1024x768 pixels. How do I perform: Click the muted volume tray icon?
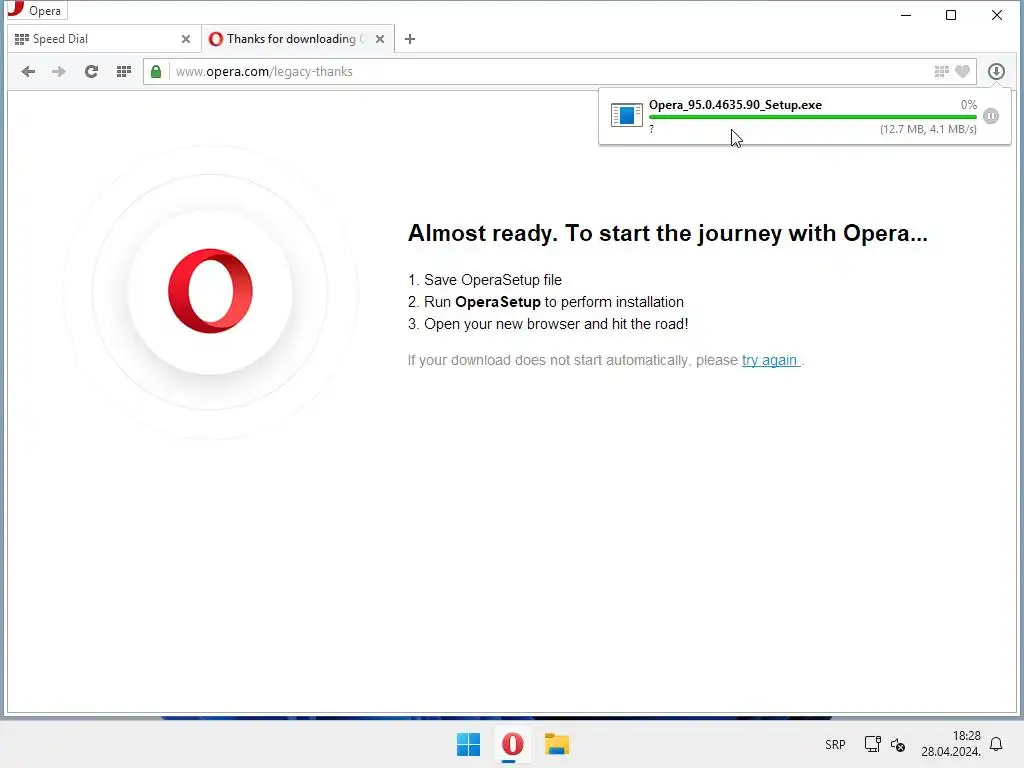(898, 744)
